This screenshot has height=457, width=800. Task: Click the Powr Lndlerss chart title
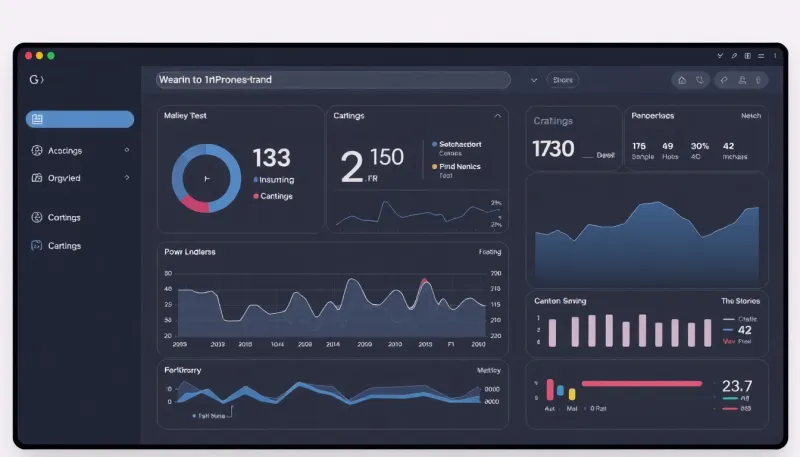(x=190, y=252)
